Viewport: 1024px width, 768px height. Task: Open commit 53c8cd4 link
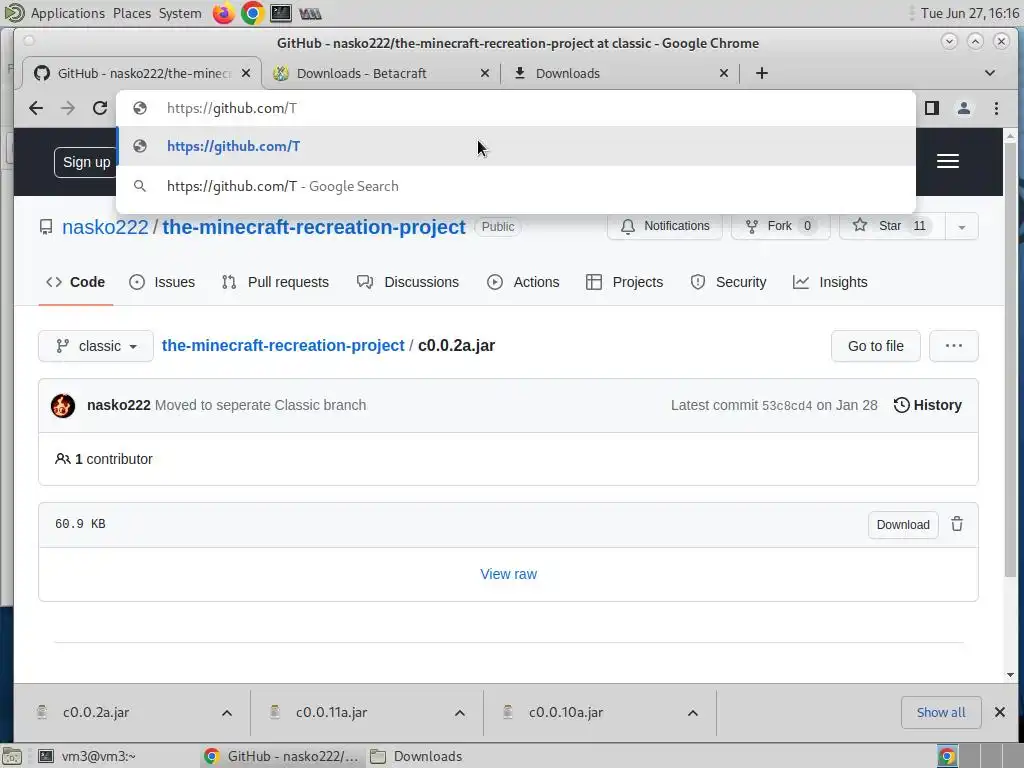787,406
